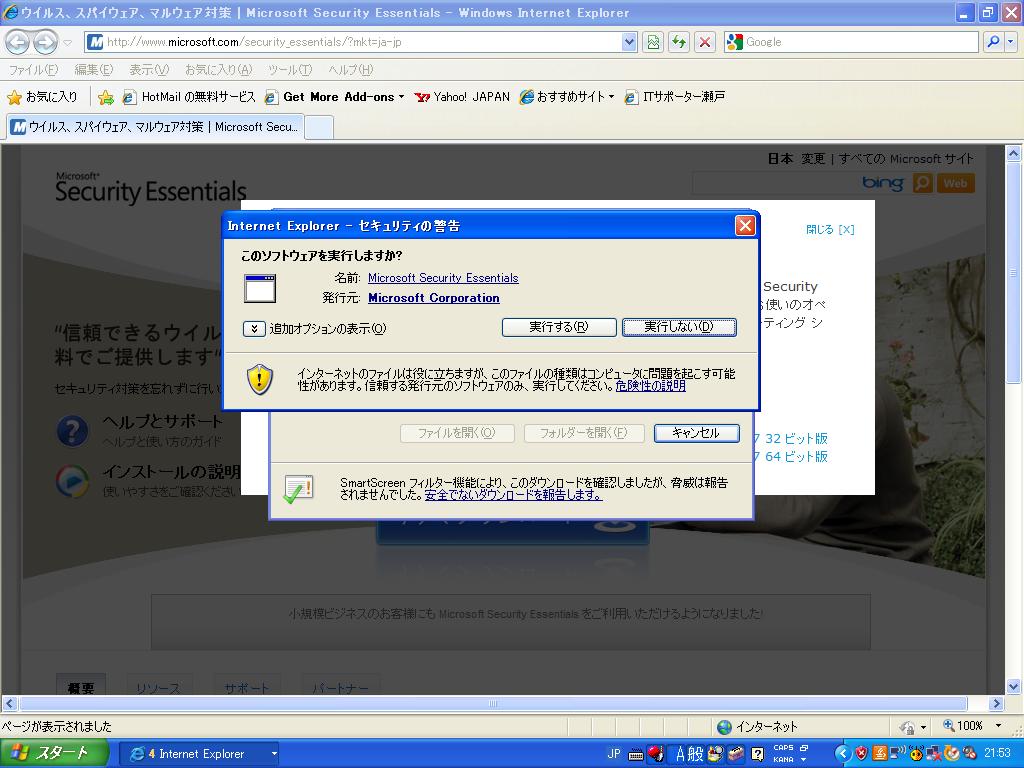Viewport: 1024px width, 768px height.
Task: Open the お気に入り(A) menu
Action: pos(218,69)
